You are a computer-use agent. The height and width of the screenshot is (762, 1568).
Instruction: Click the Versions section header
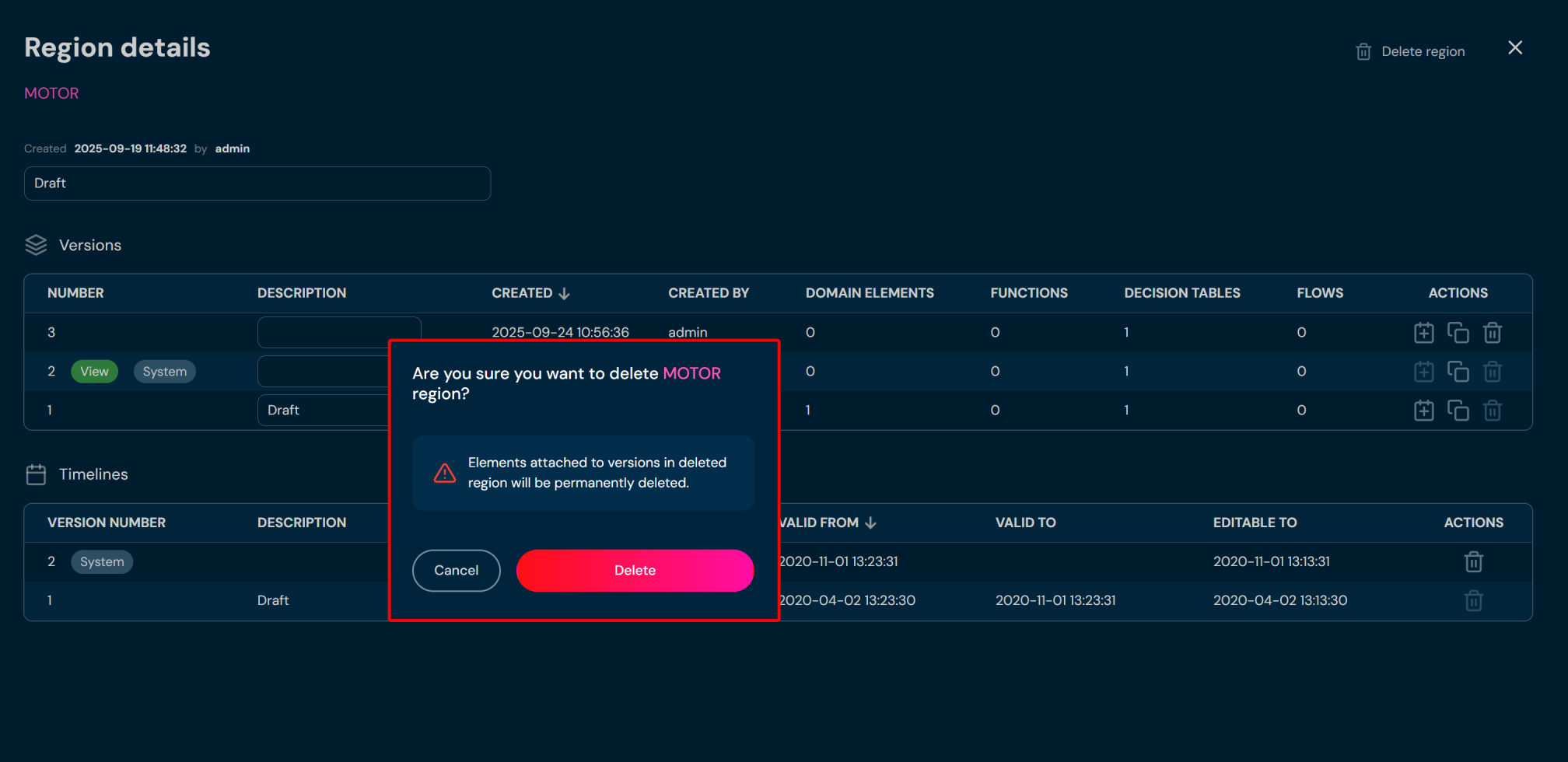90,245
